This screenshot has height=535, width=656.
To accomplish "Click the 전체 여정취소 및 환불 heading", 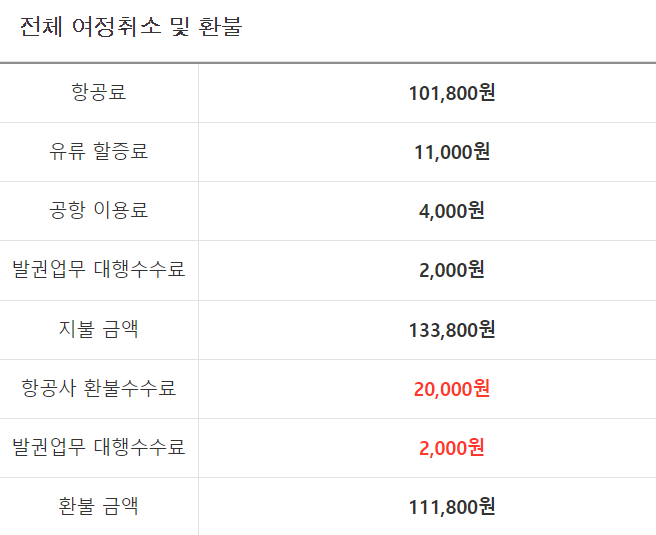I will pos(131,27).
